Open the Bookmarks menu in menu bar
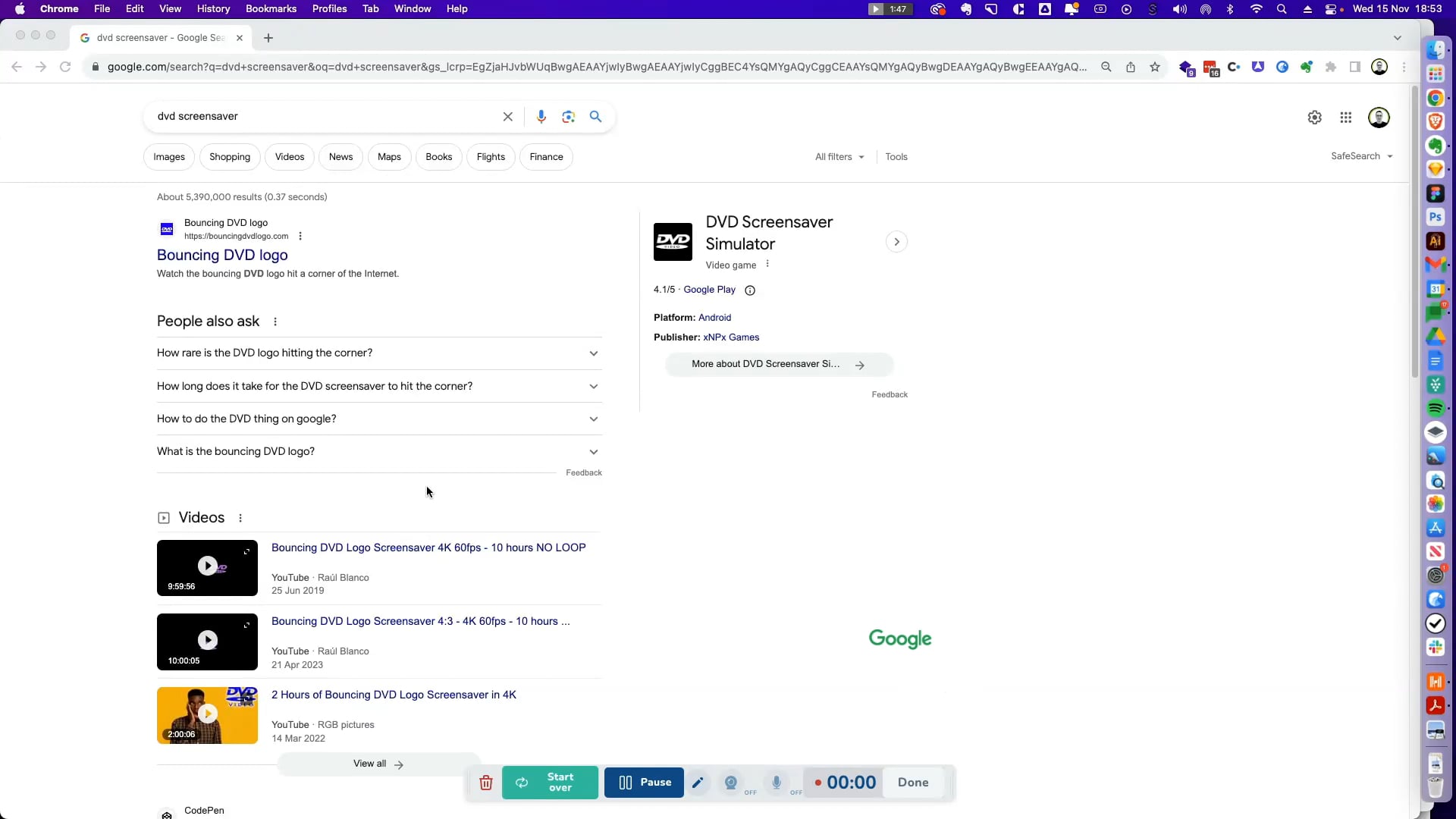 tap(270, 9)
